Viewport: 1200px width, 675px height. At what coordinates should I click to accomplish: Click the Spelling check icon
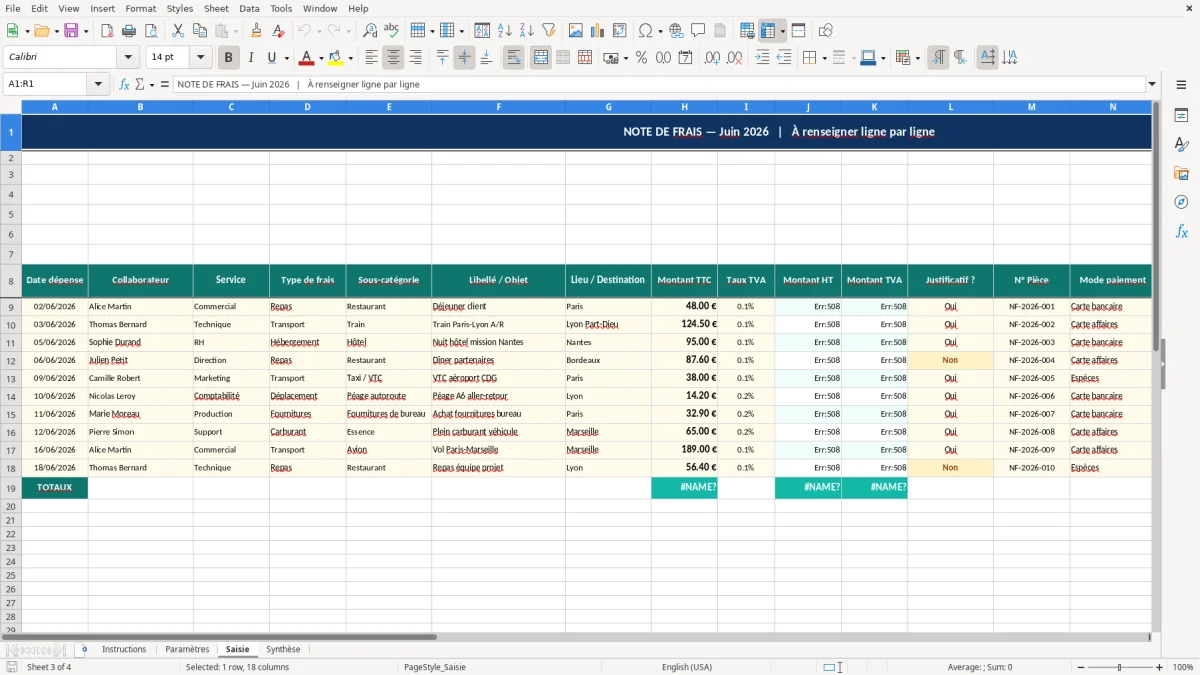point(392,31)
